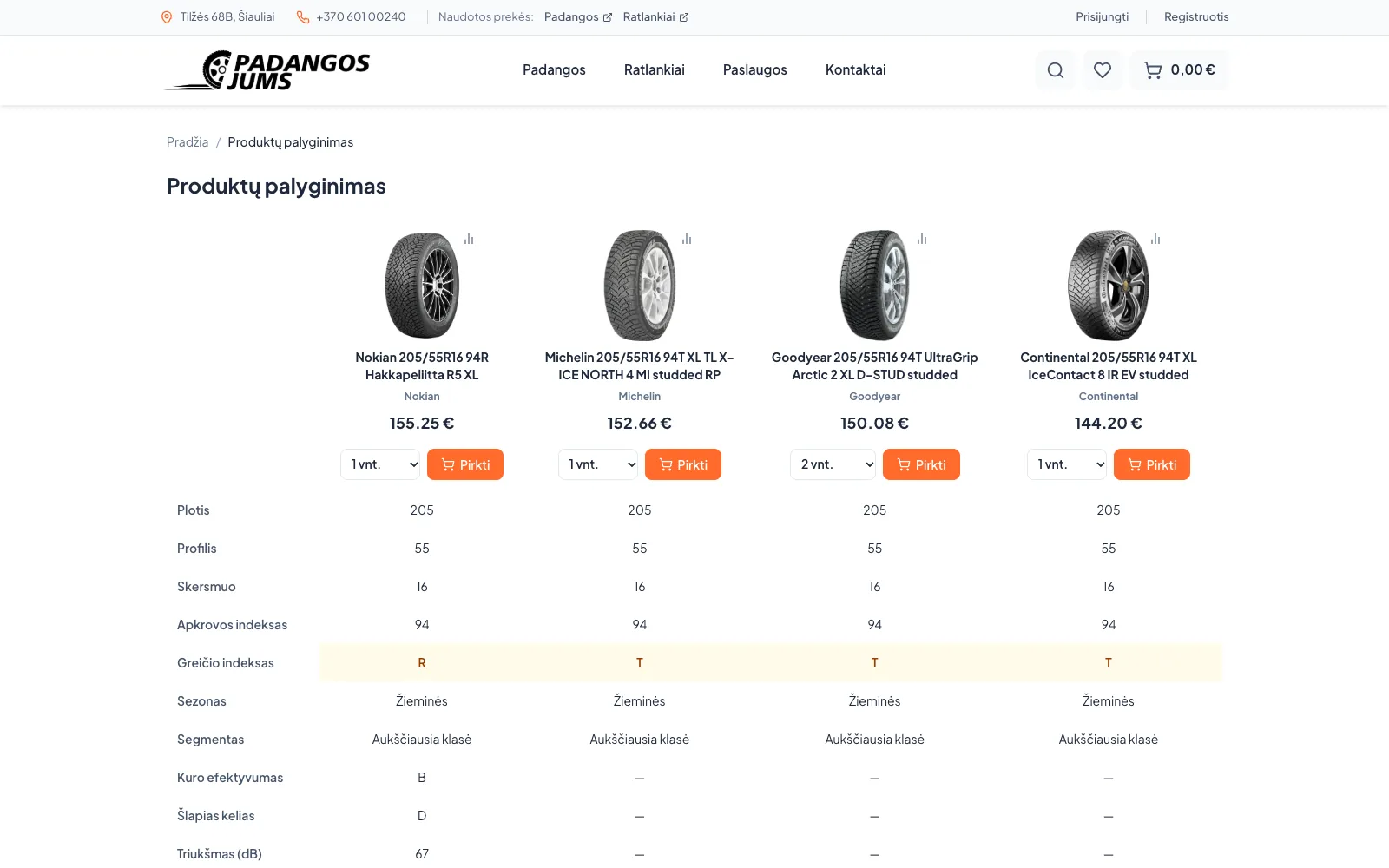
Task: Buy the Goodyear tire with Pirkti button
Action: tap(921, 464)
